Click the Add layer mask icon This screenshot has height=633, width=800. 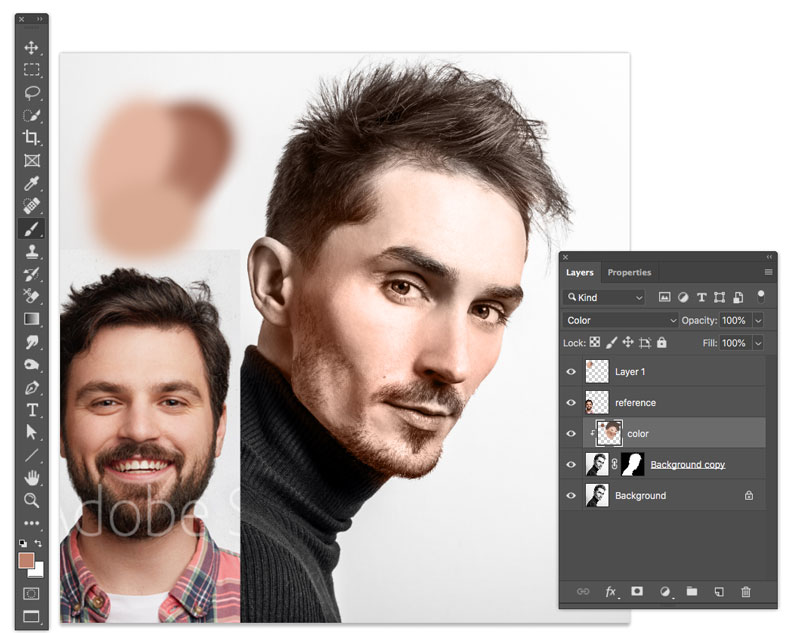(x=637, y=591)
